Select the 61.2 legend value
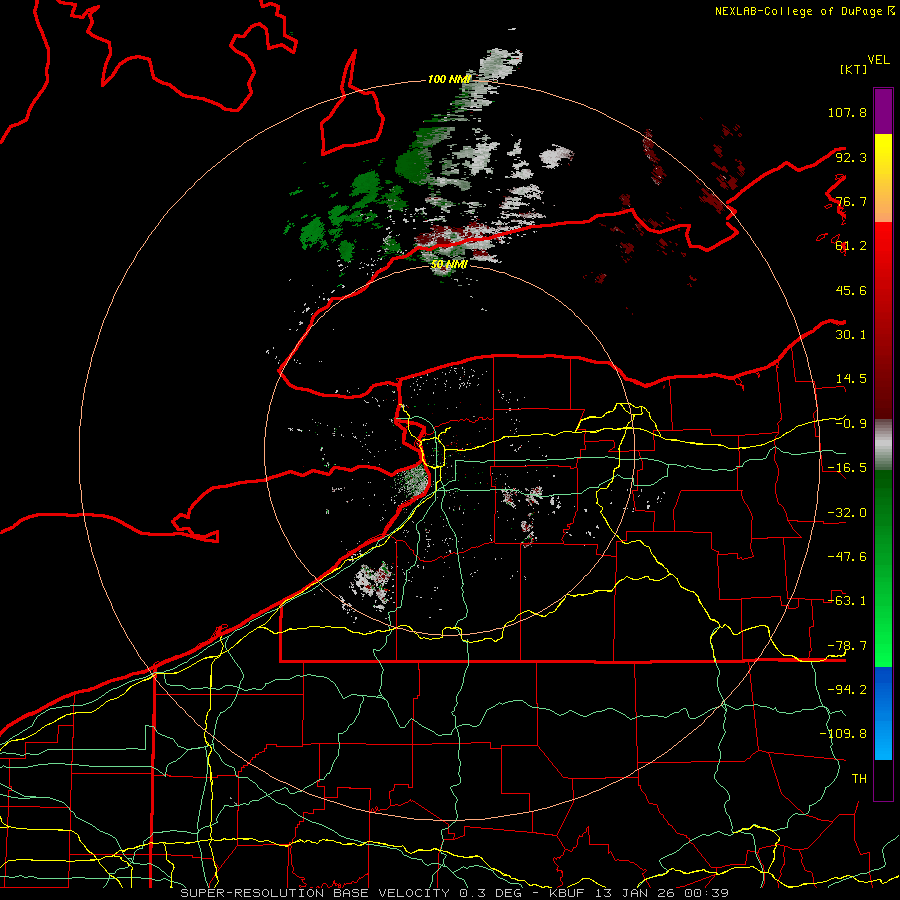This screenshot has height=900, width=900. point(851,246)
